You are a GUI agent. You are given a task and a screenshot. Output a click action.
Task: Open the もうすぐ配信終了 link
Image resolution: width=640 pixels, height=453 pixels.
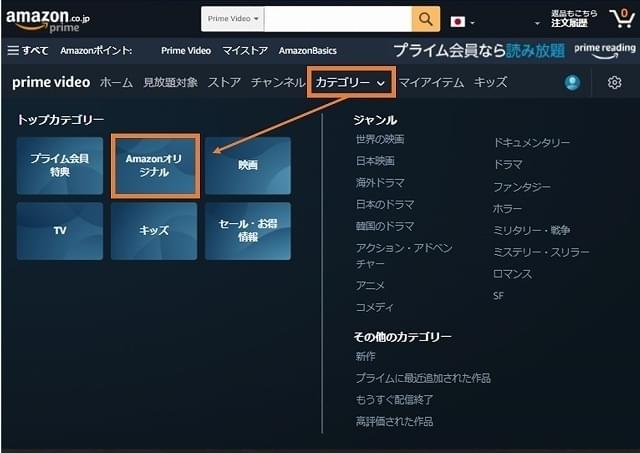pyautogui.click(x=394, y=400)
